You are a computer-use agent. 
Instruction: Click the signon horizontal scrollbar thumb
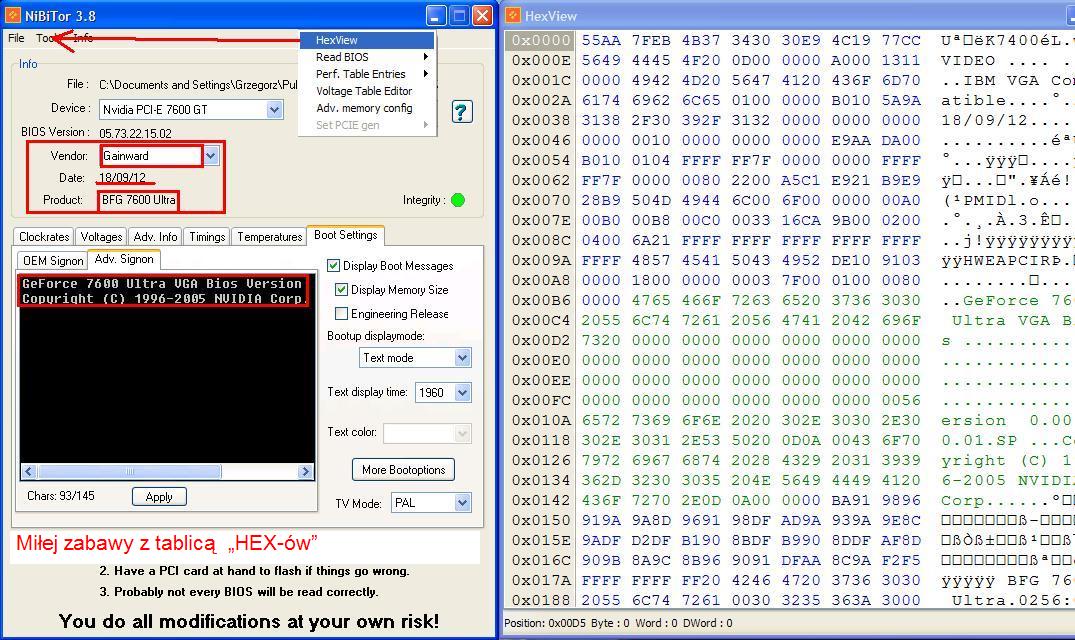pyautogui.click(x=130, y=471)
